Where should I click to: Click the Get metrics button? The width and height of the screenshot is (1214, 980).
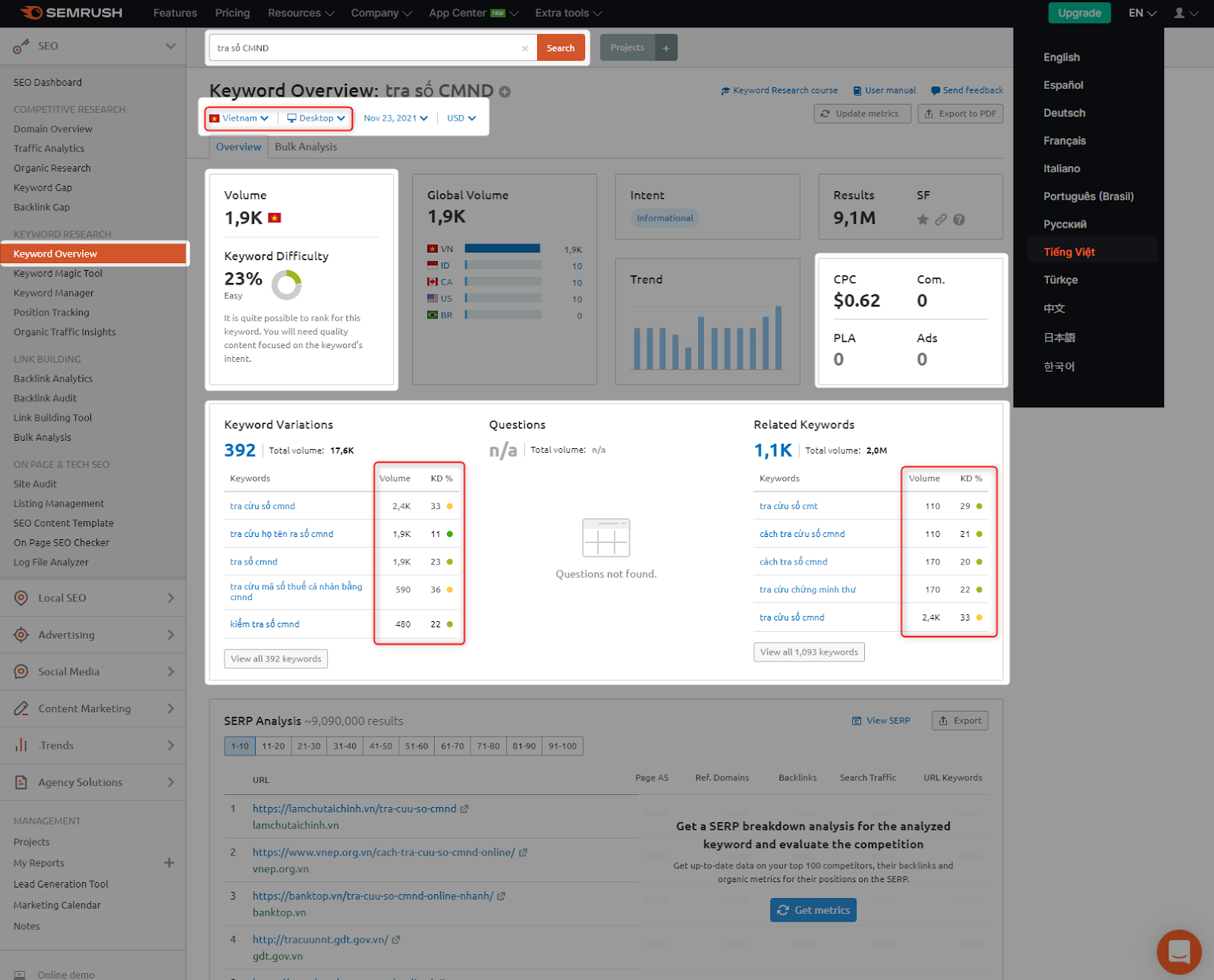(813, 910)
